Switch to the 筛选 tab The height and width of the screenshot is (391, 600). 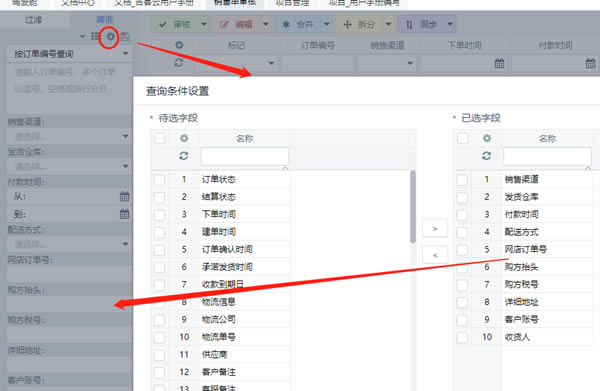pyautogui.click(x=104, y=20)
